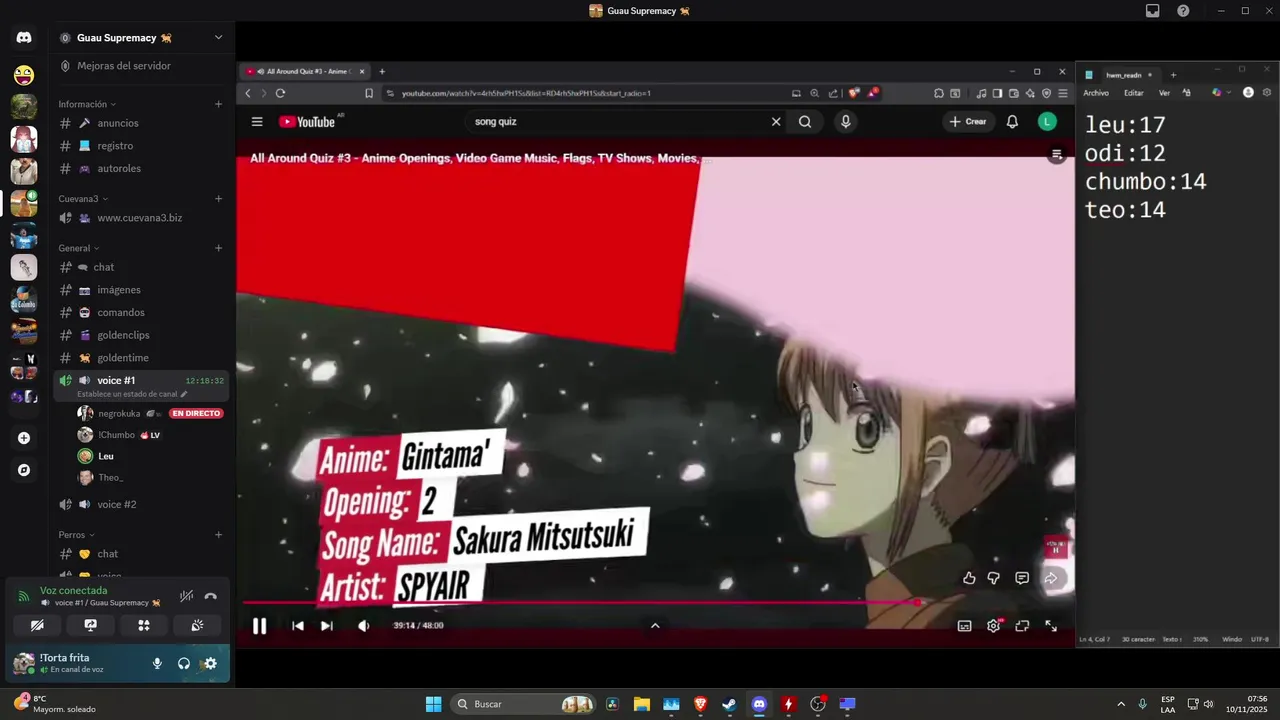
Task: Turn on camera in Discord voice panel
Action: click(x=37, y=625)
